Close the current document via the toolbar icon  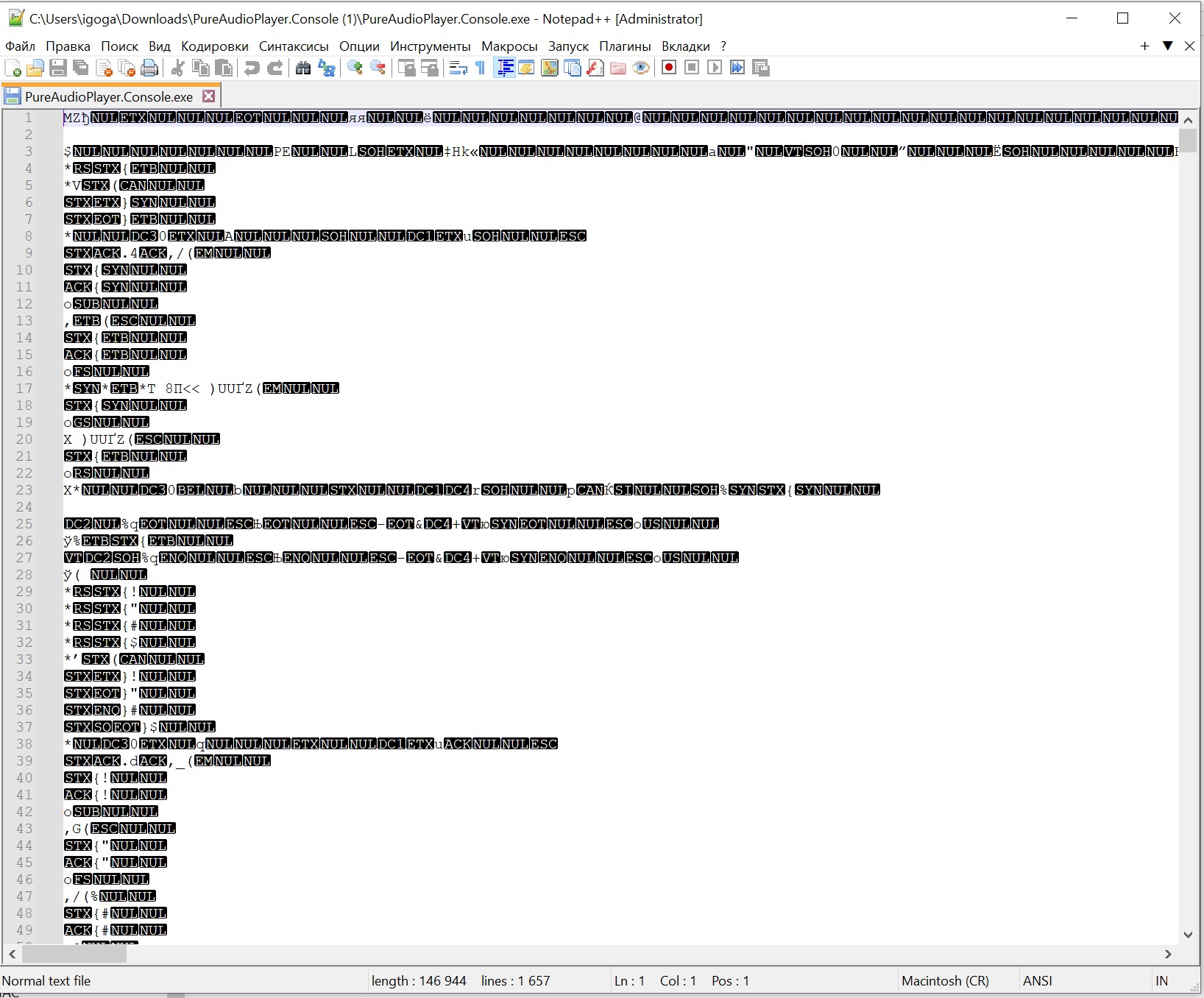pyautogui.click(x=104, y=68)
